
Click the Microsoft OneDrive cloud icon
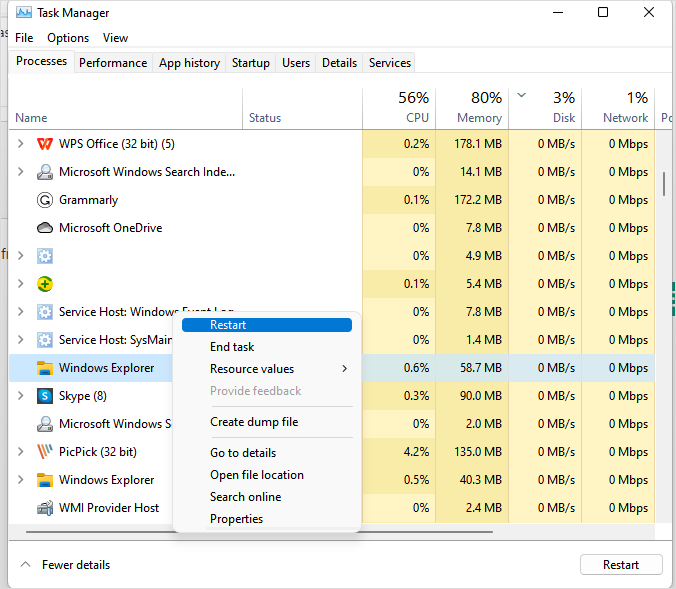(x=45, y=228)
